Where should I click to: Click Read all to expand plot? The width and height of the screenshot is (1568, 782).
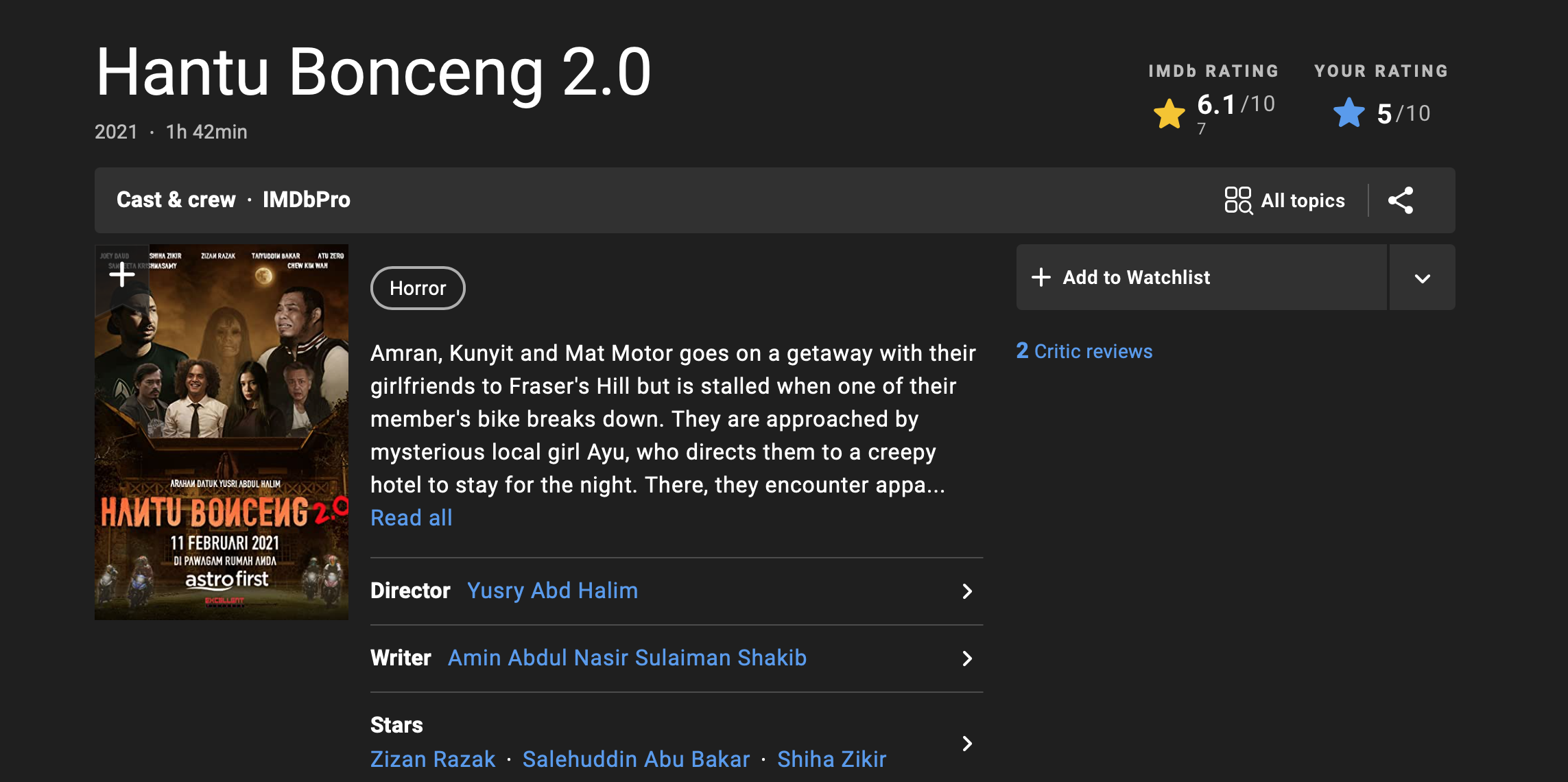click(412, 518)
